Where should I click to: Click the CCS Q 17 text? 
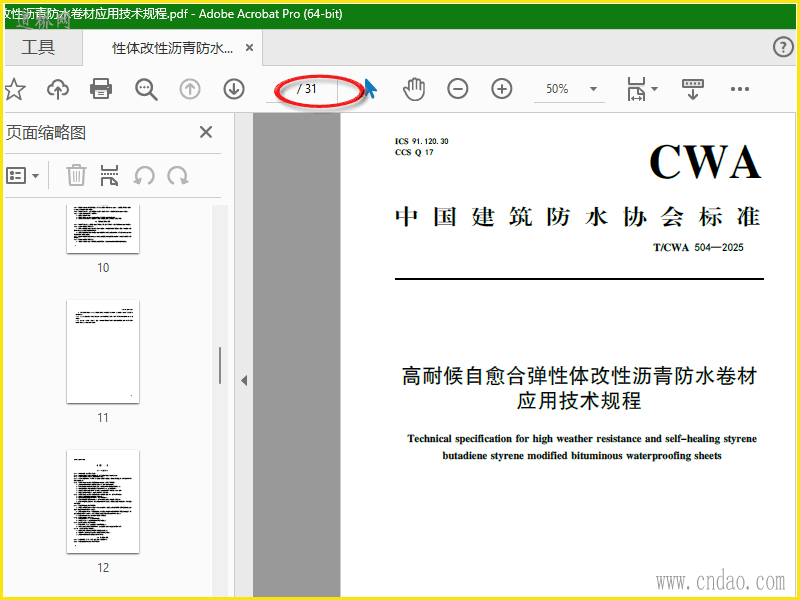coord(414,152)
